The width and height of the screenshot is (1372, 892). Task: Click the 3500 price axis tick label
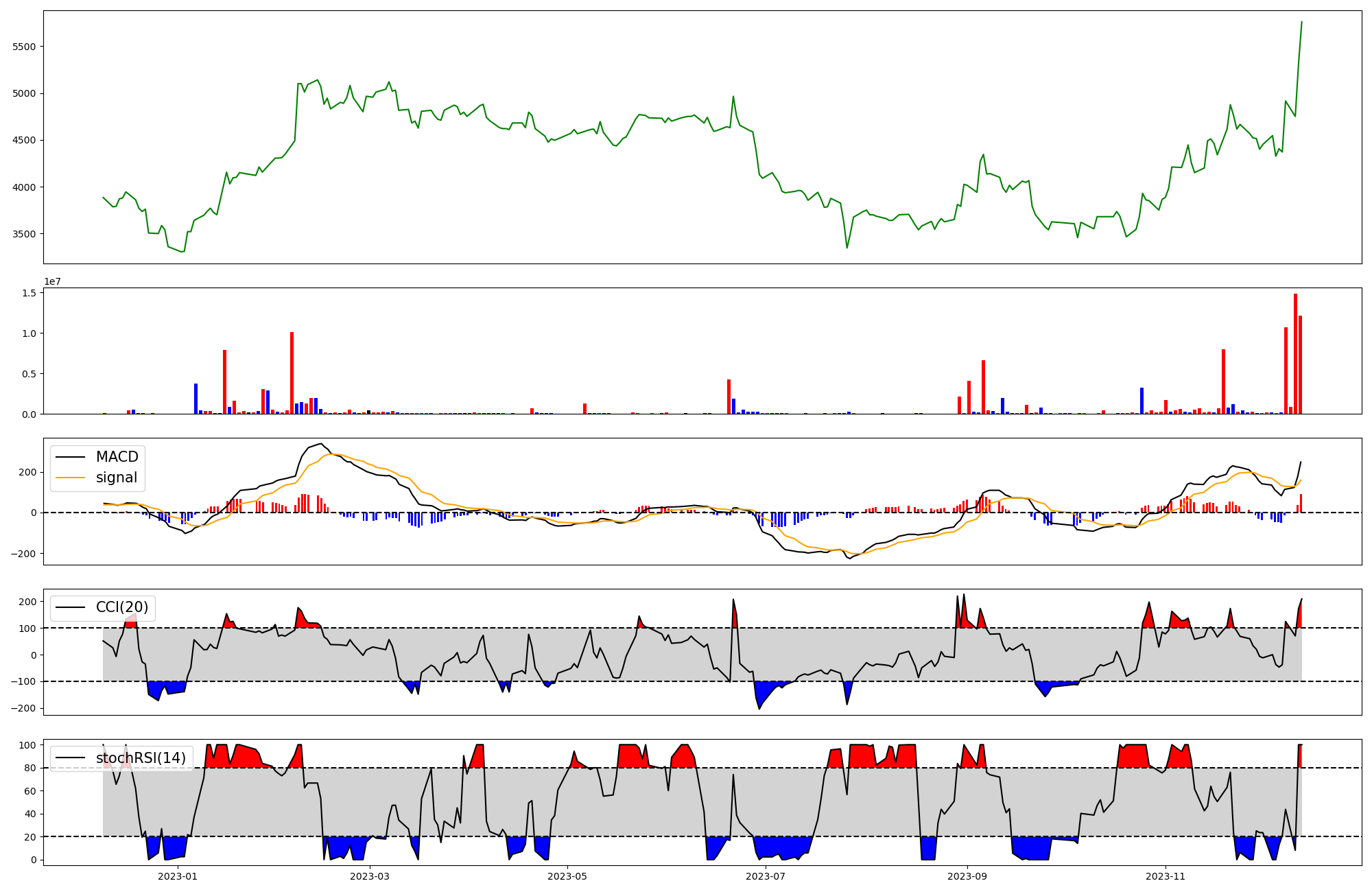pyautogui.click(x=24, y=234)
